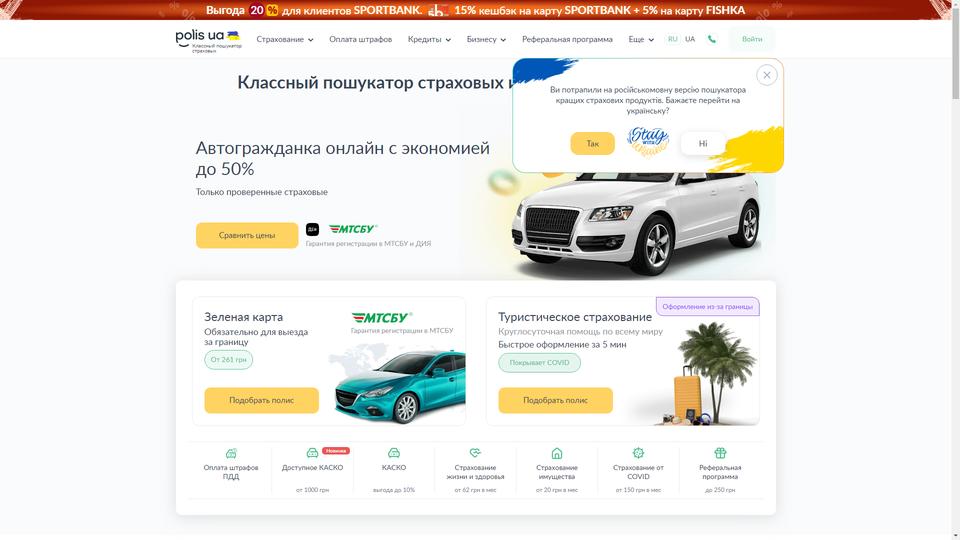This screenshot has height=540, width=960.
Task: Click the green phone icon in header
Action: [711, 39]
